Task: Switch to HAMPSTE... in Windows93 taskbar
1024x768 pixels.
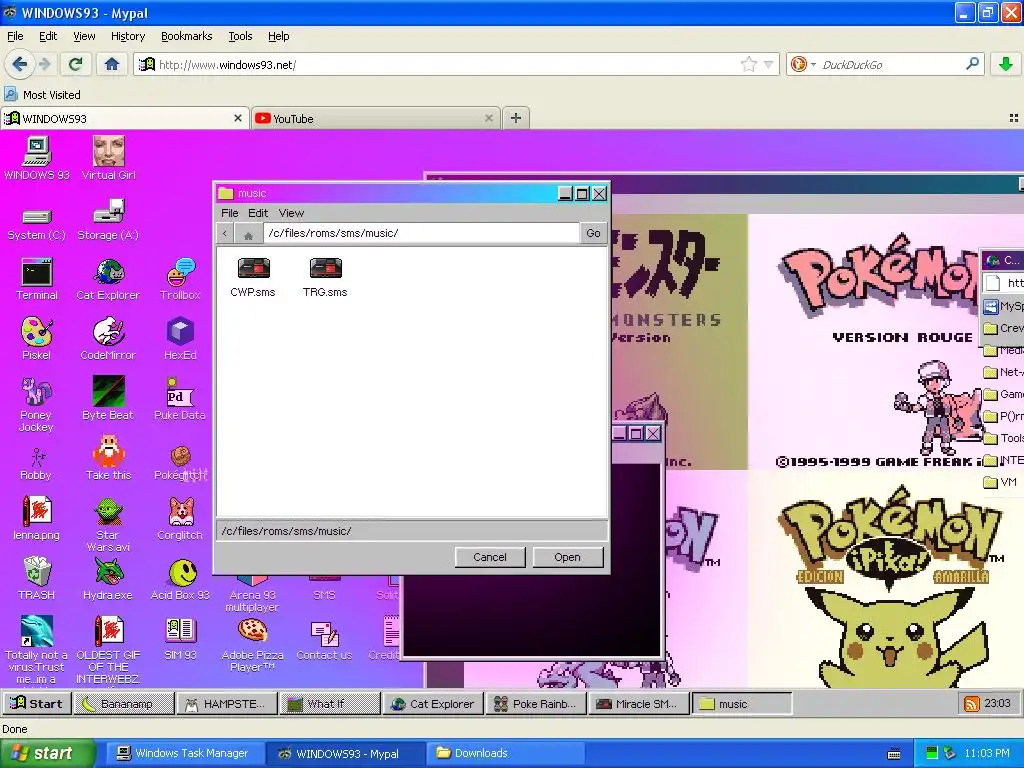Action: 227,704
